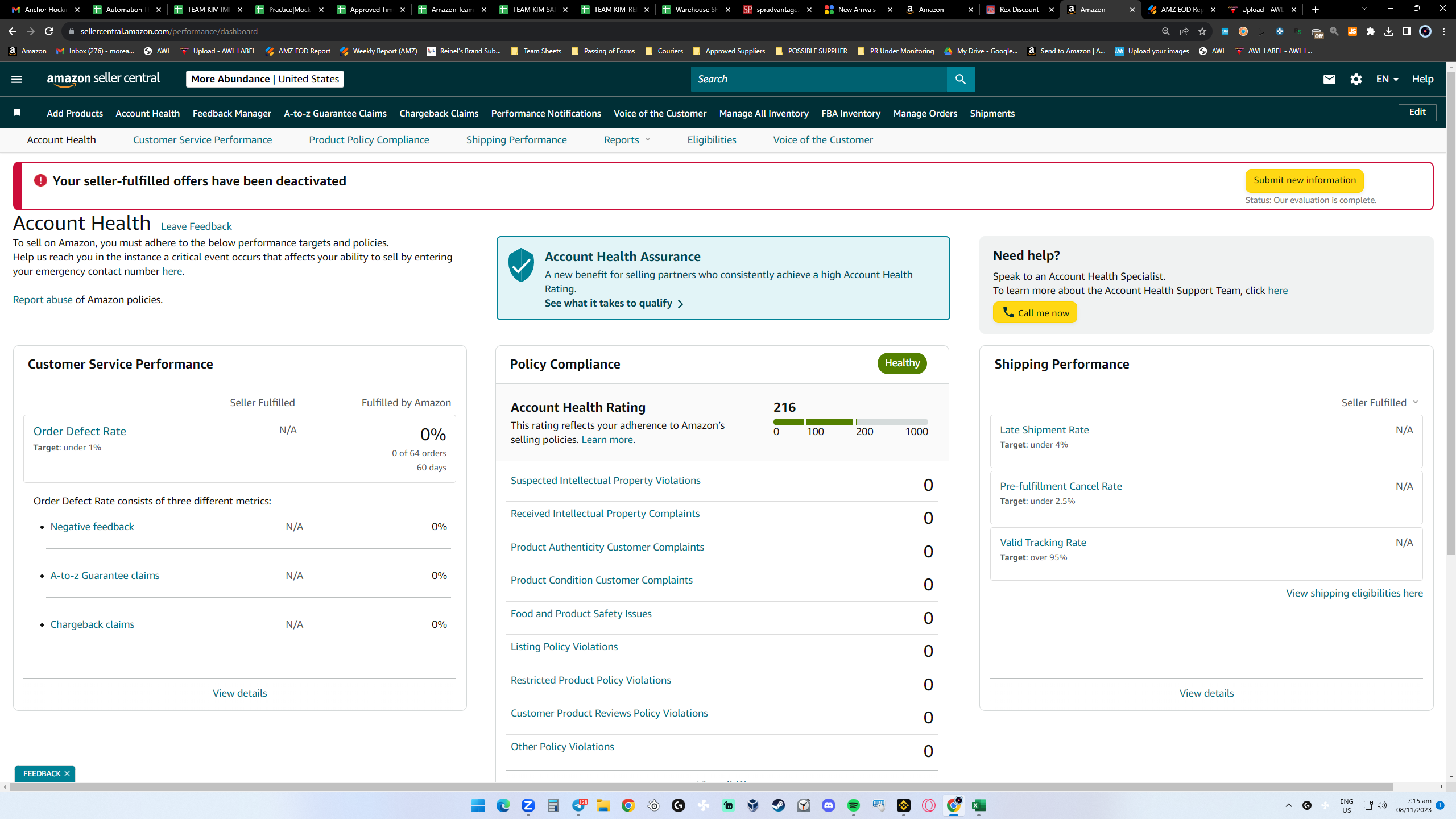Focus the Seller Central search field
The width and height of the screenshot is (1456, 819).
pos(819,79)
